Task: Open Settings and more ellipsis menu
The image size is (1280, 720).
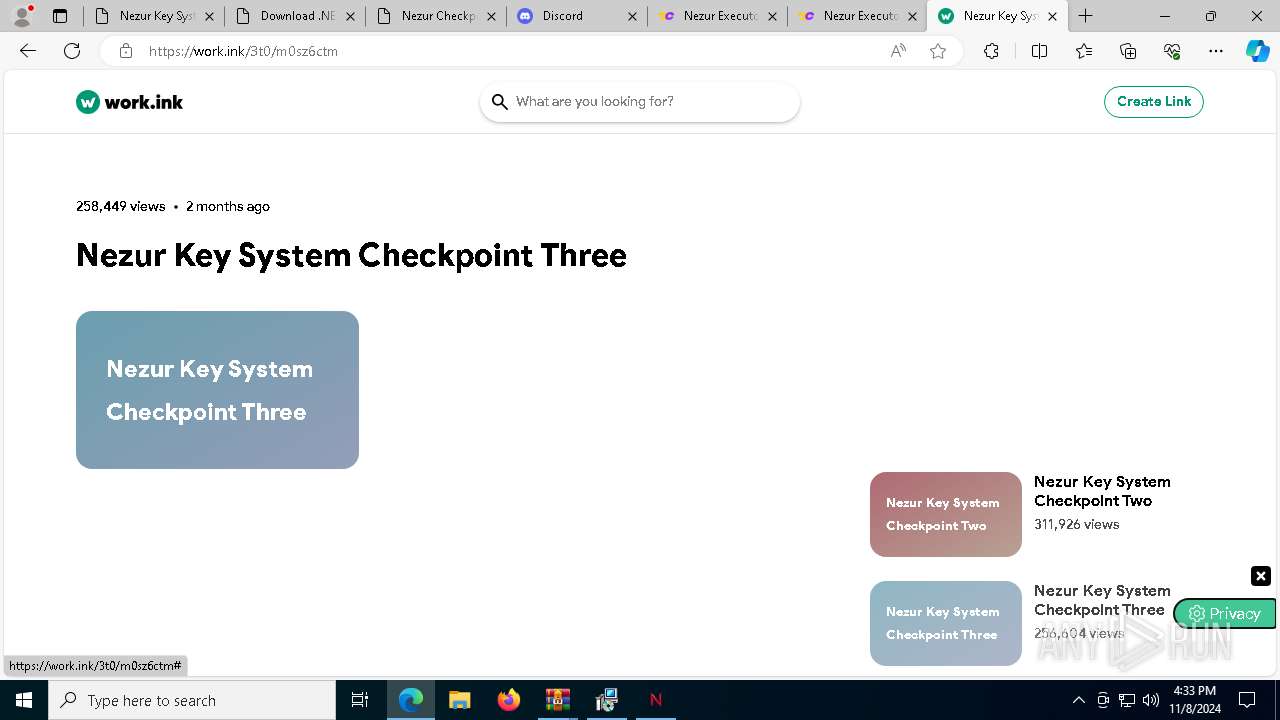Action: tap(1216, 51)
